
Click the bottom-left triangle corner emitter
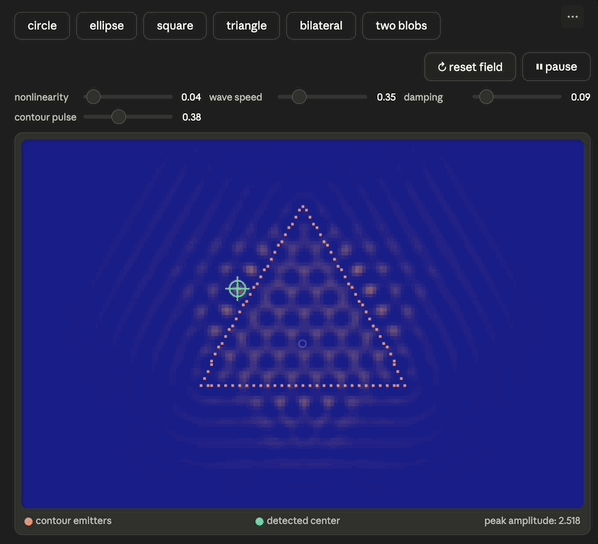click(201, 386)
